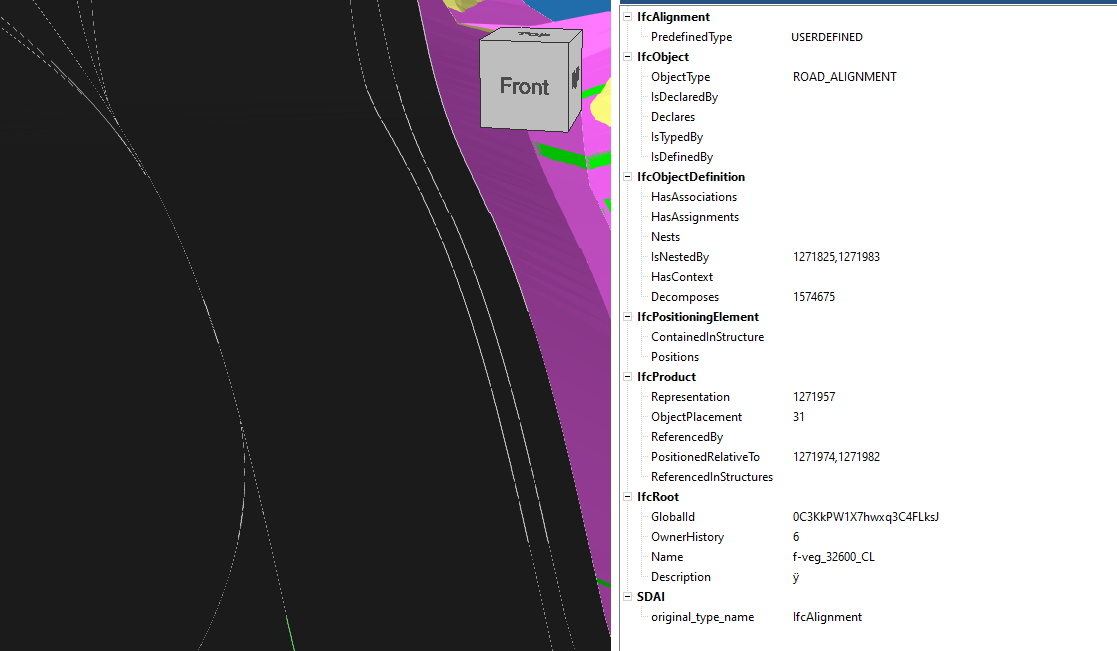
Task: Select the IsTypedBy property
Action: point(677,137)
